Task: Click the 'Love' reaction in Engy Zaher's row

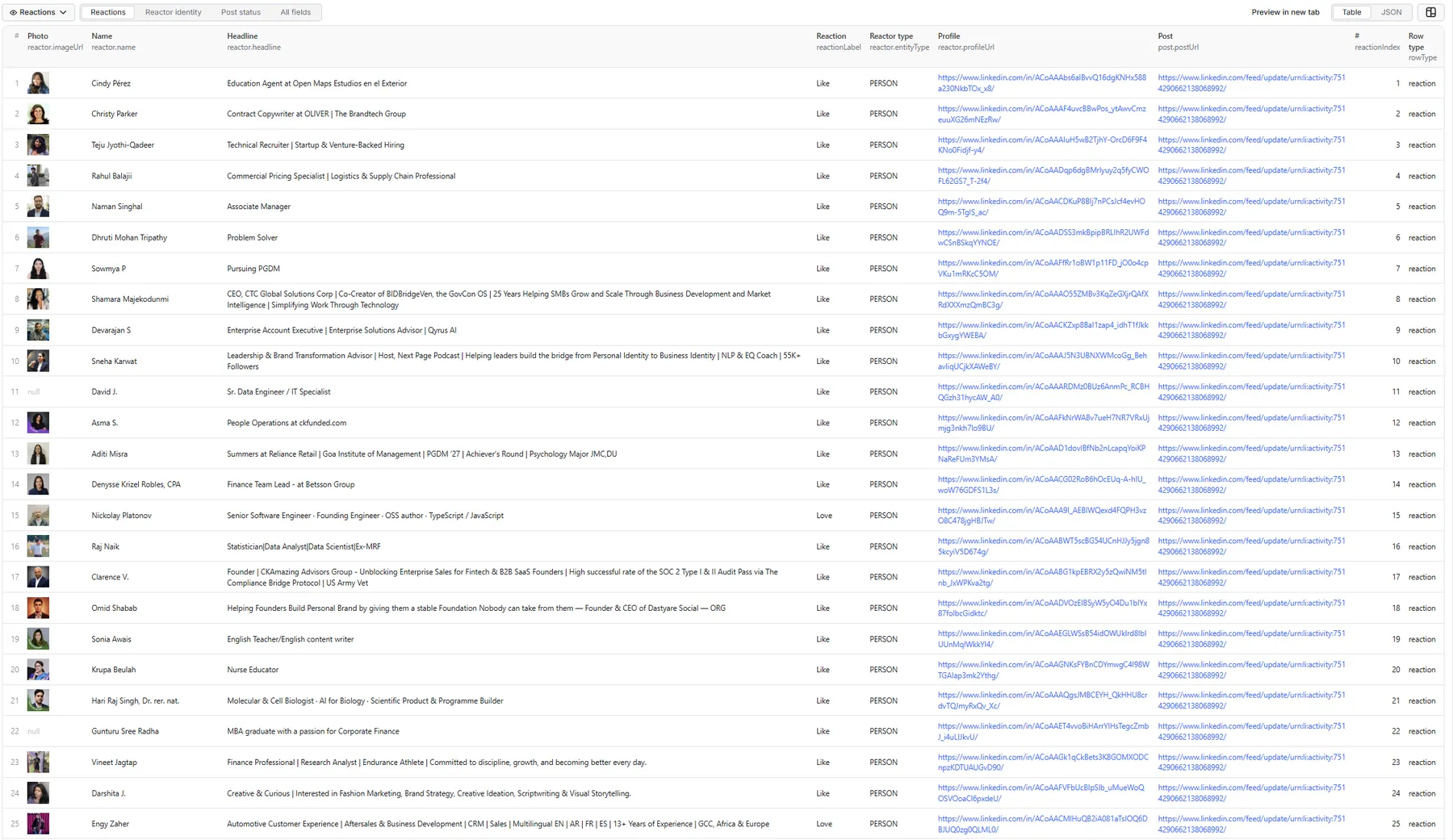Action: tap(824, 824)
